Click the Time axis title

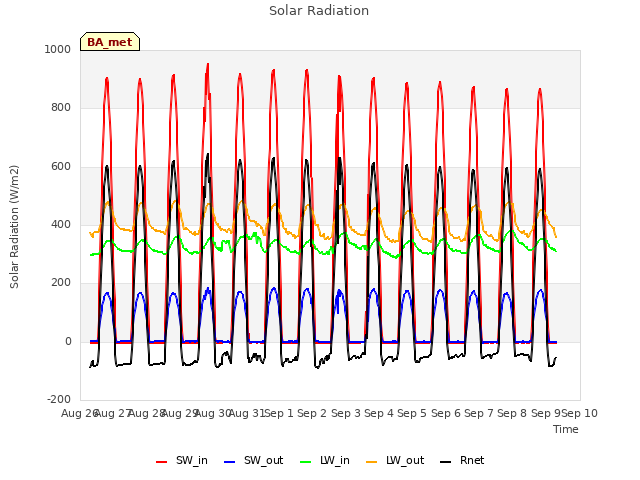[x=566, y=429]
